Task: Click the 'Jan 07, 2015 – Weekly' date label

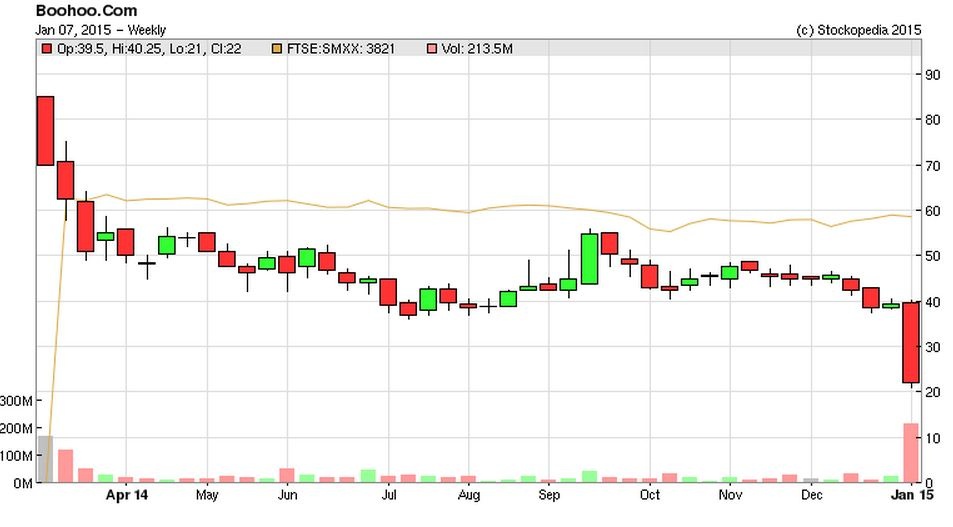Action: point(100,30)
